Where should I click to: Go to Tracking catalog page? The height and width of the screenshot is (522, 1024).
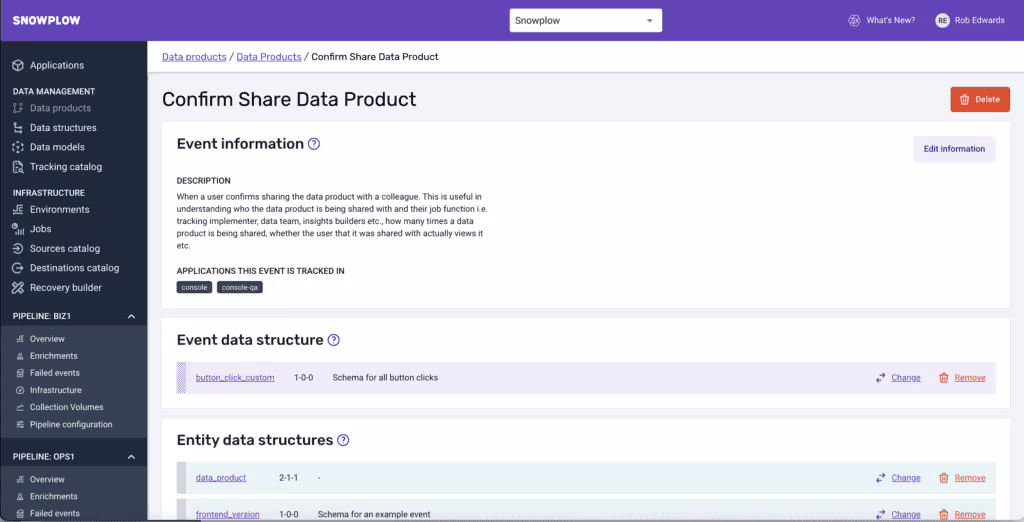[x=66, y=167]
